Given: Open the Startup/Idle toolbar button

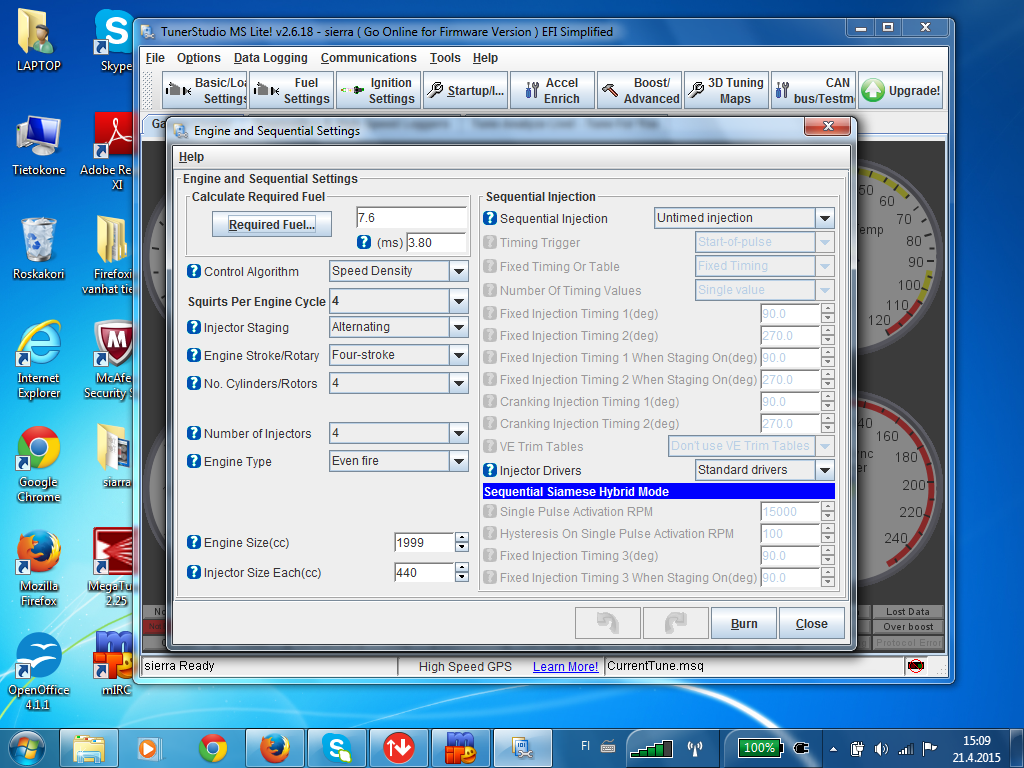Looking at the screenshot, I should [x=465, y=90].
